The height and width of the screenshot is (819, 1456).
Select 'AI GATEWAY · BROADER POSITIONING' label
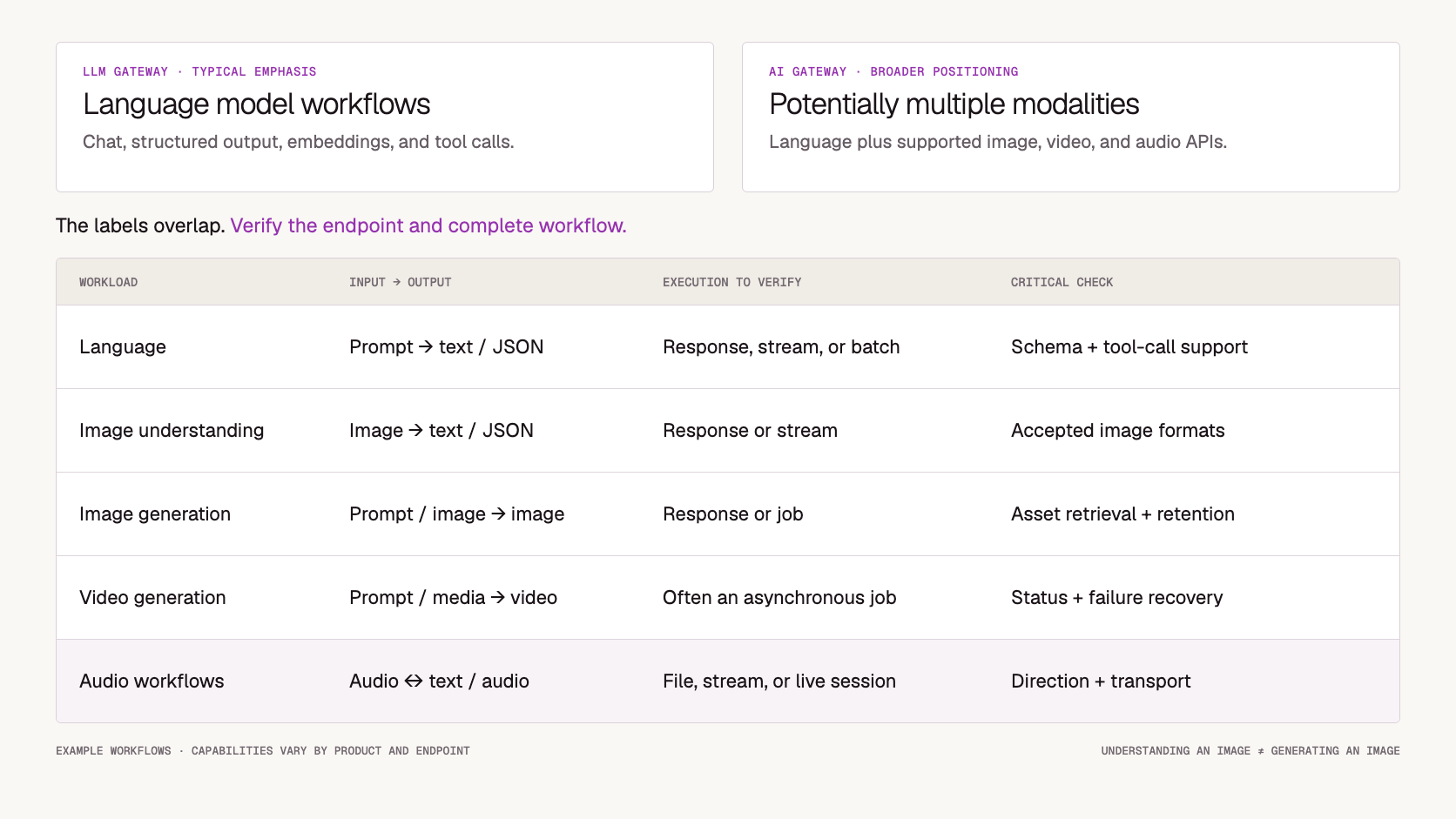click(x=893, y=71)
